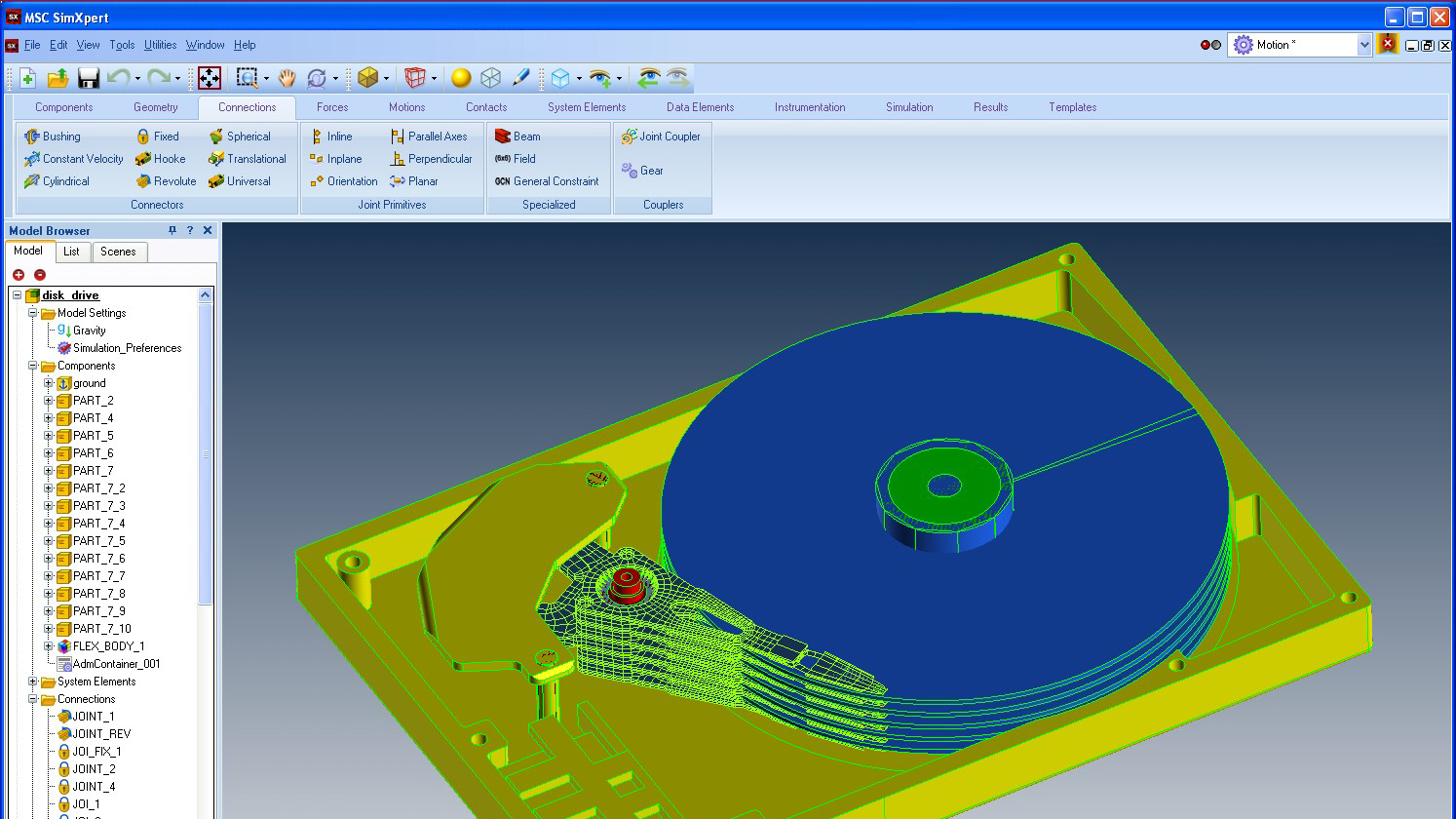Image resolution: width=1456 pixels, height=819 pixels.
Task: Click the red plus expand-all icon
Action: (19, 275)
